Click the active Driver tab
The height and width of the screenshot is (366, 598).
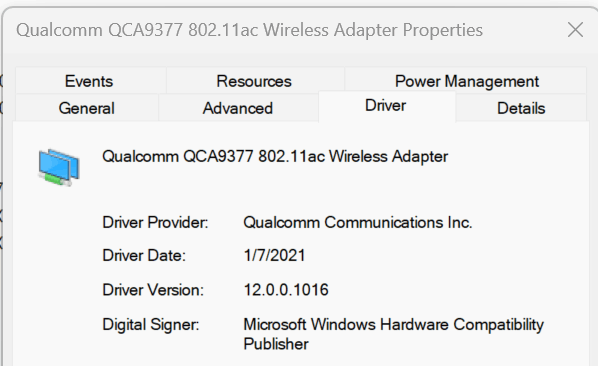pyautogui.click(x=386, y=106)
